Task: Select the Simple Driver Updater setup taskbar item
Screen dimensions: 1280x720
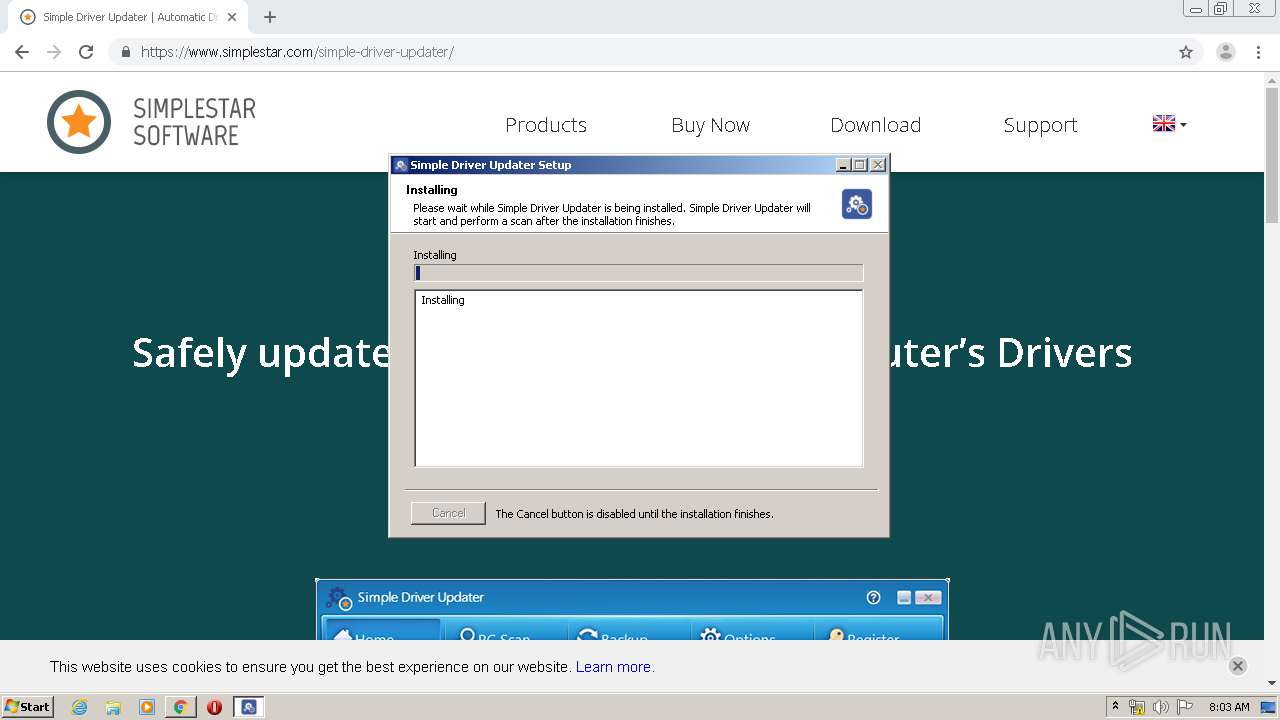Action: click(x=249, y=707)
